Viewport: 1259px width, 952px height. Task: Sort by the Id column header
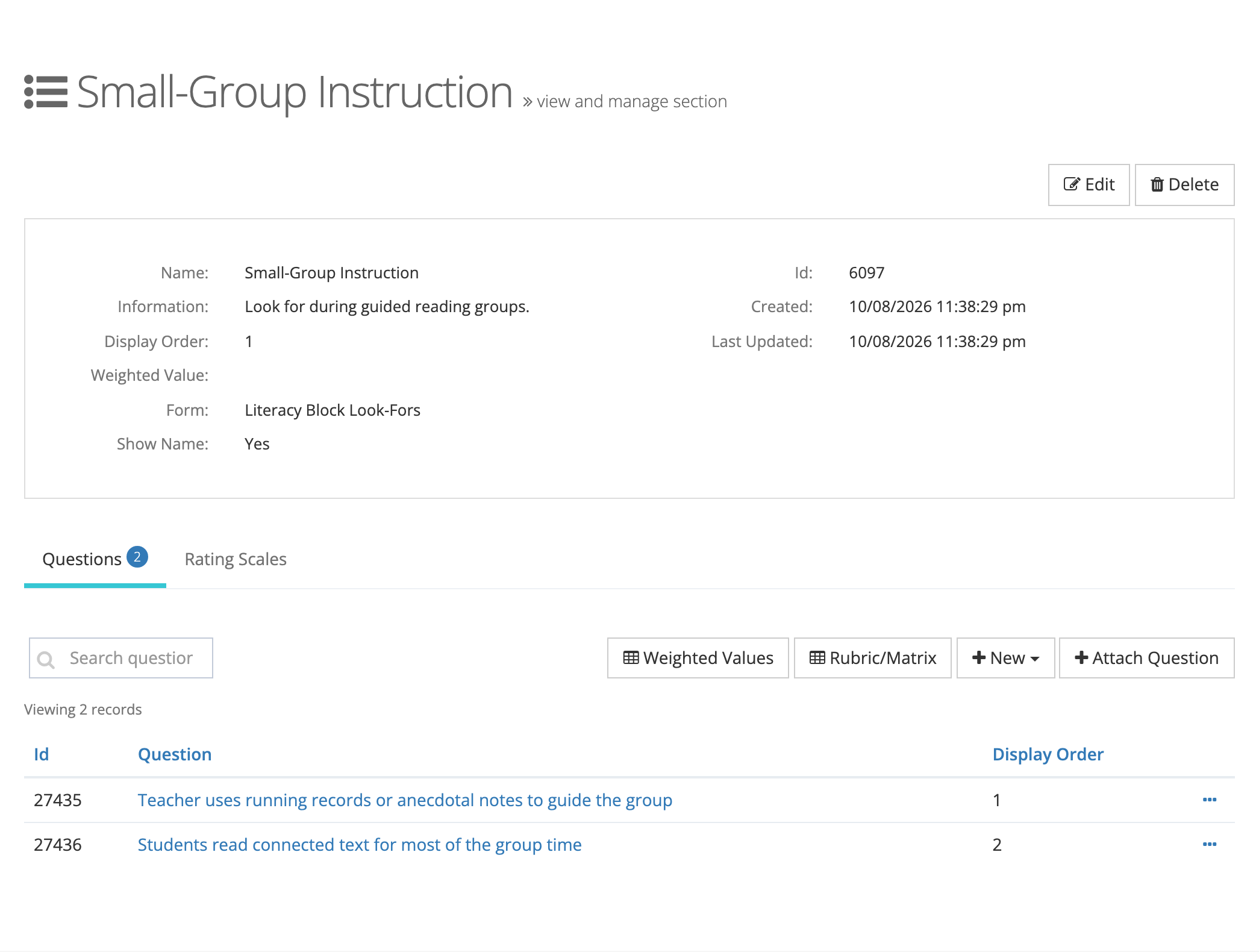[41, 754]
